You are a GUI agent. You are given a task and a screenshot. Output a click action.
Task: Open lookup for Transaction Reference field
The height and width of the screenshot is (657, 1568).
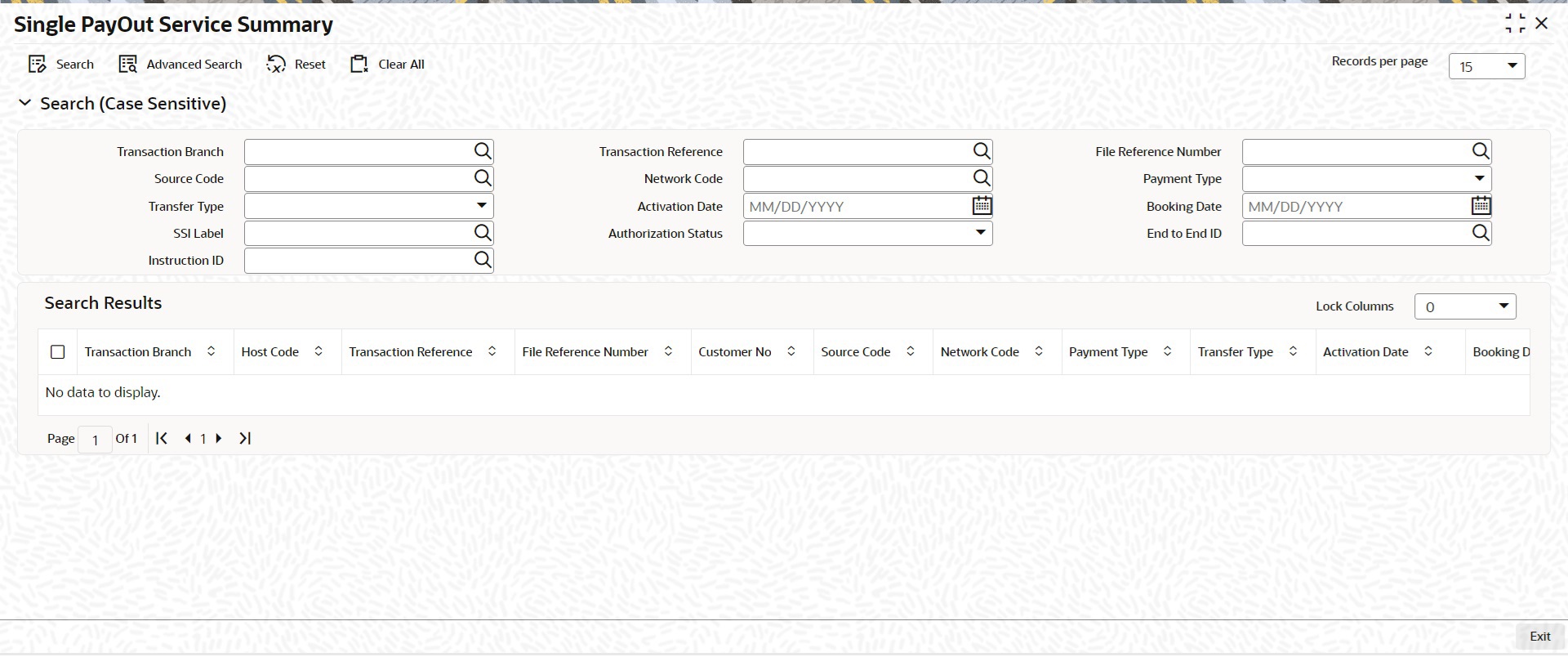point(982,151)
